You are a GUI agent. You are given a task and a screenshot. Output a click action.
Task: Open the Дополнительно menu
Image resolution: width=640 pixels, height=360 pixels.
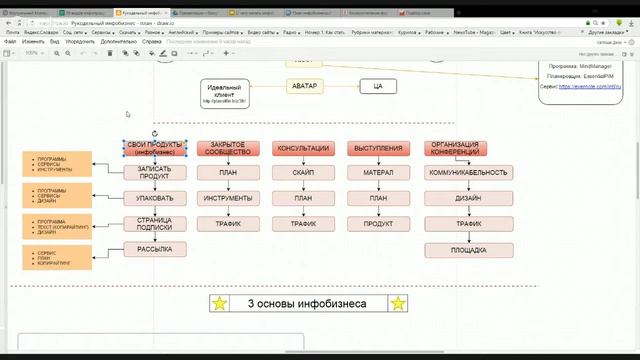click(118, 42)
